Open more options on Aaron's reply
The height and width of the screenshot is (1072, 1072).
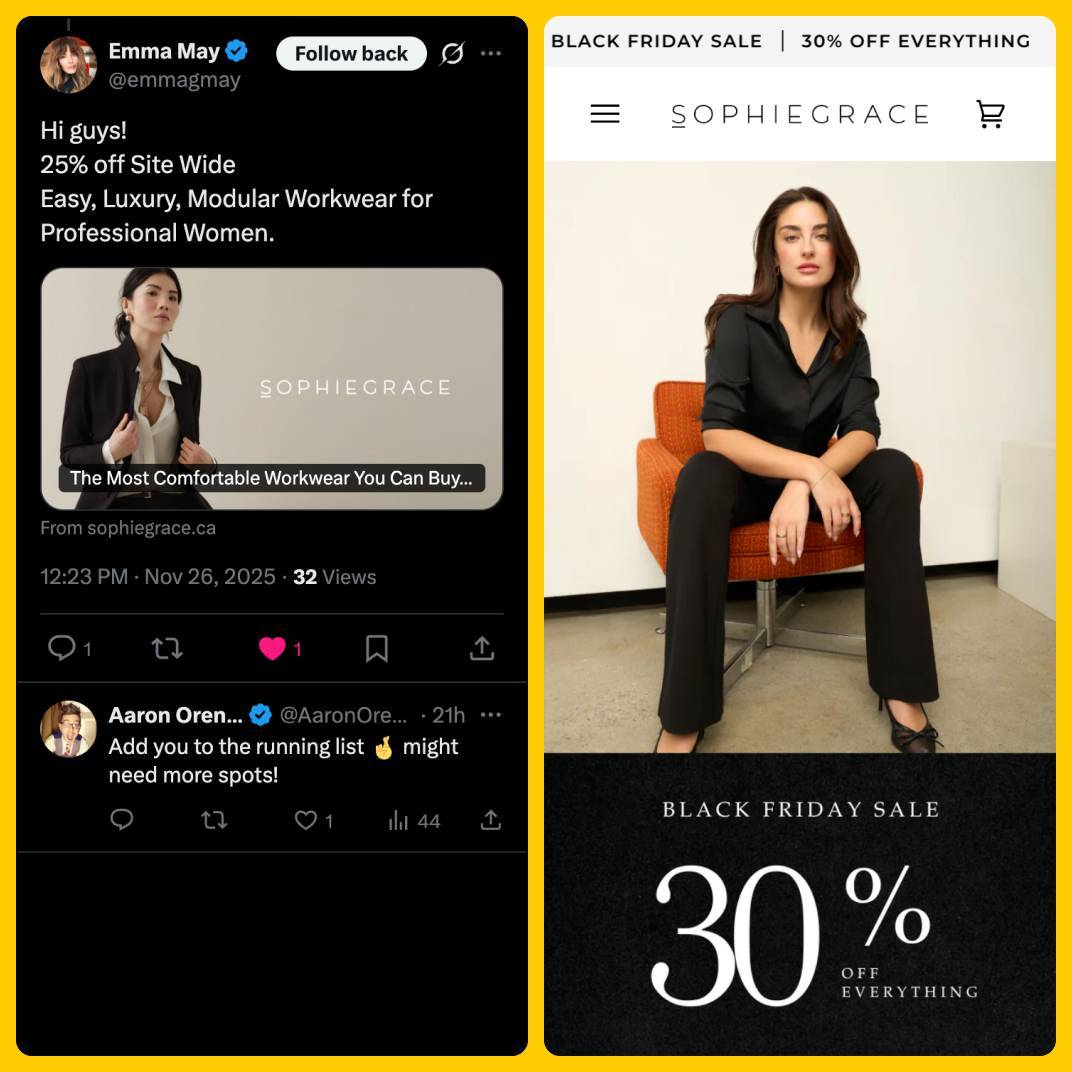(491, 715)
